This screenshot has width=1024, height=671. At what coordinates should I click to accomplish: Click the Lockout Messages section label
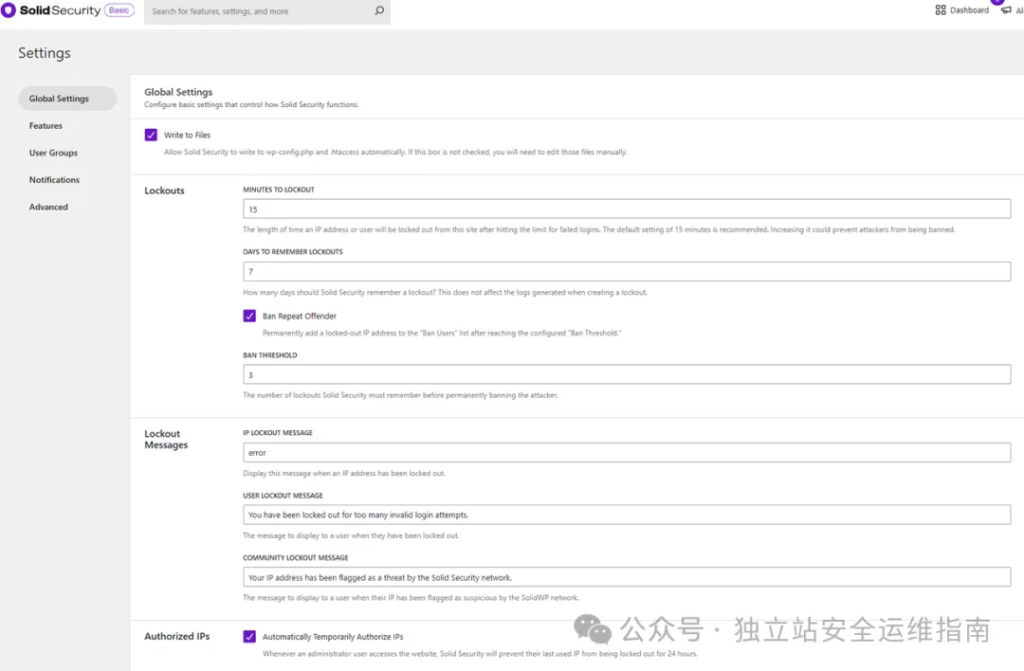166,439
